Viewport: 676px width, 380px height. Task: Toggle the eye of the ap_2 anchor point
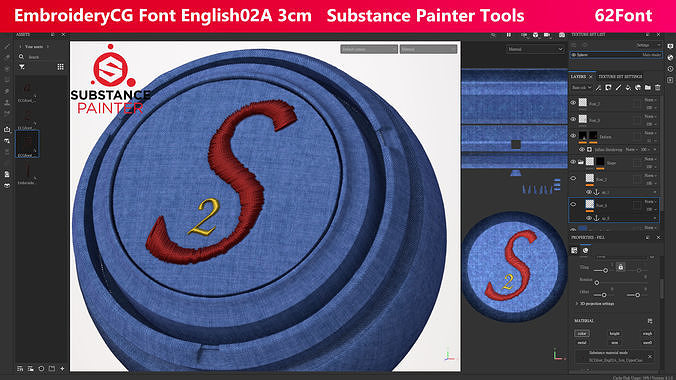coord(588,192)
